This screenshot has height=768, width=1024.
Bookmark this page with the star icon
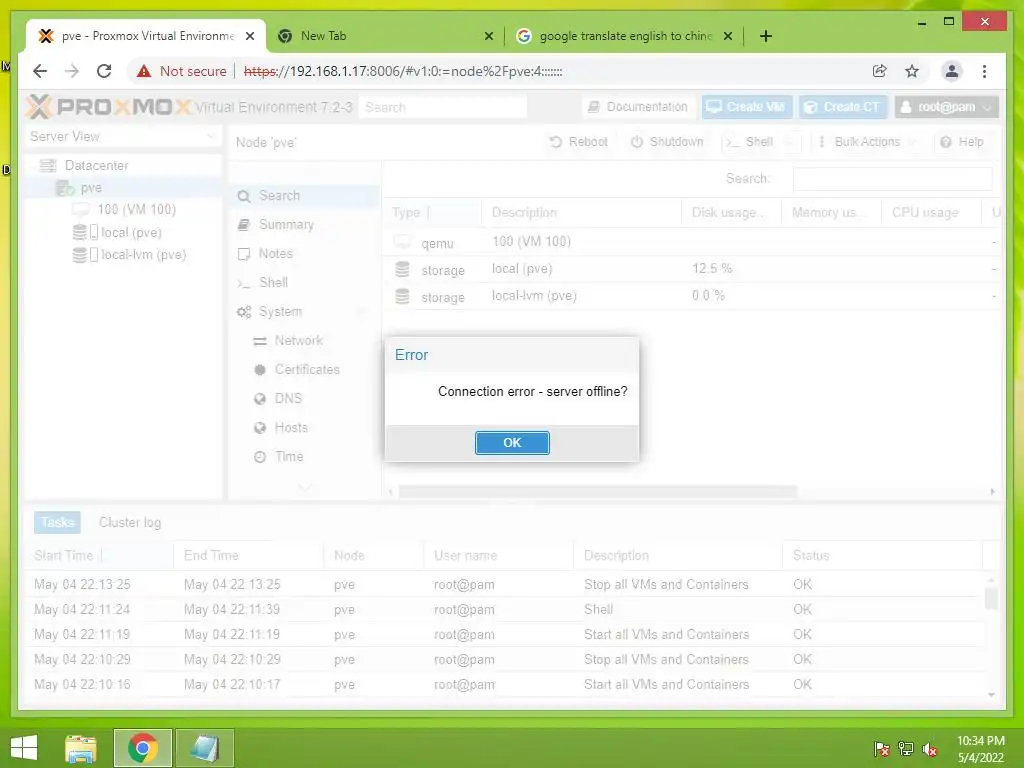(x=912, y=71)
